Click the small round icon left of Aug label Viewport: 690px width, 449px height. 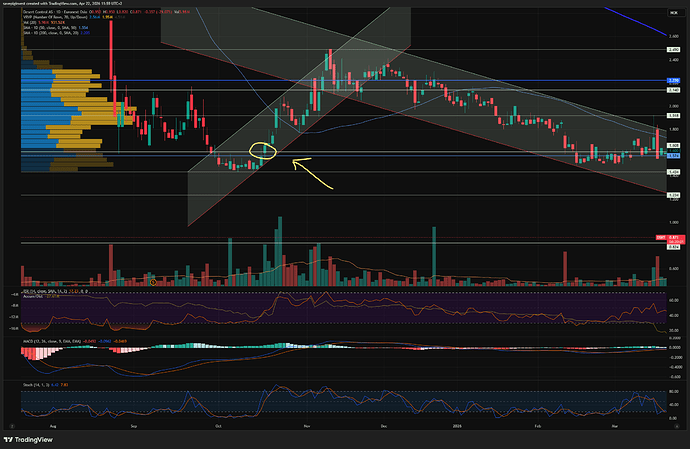click(x=12, y=426)
